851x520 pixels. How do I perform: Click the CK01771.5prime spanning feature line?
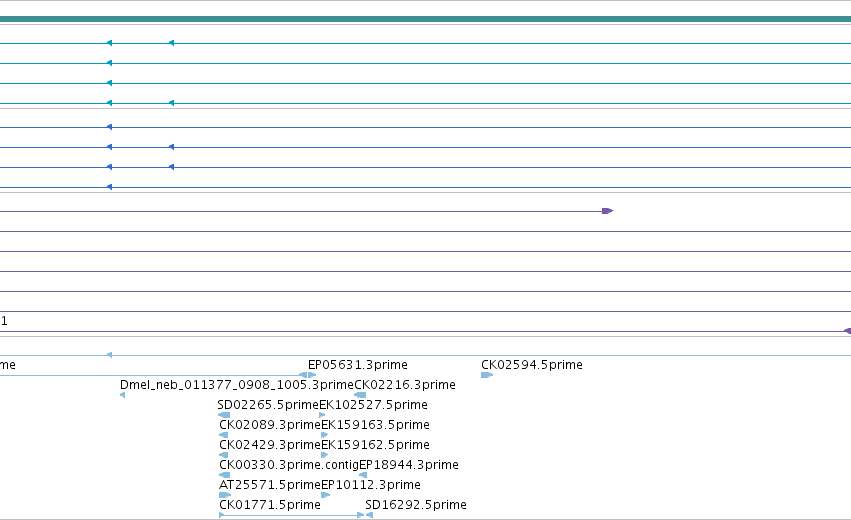(291, 515)
